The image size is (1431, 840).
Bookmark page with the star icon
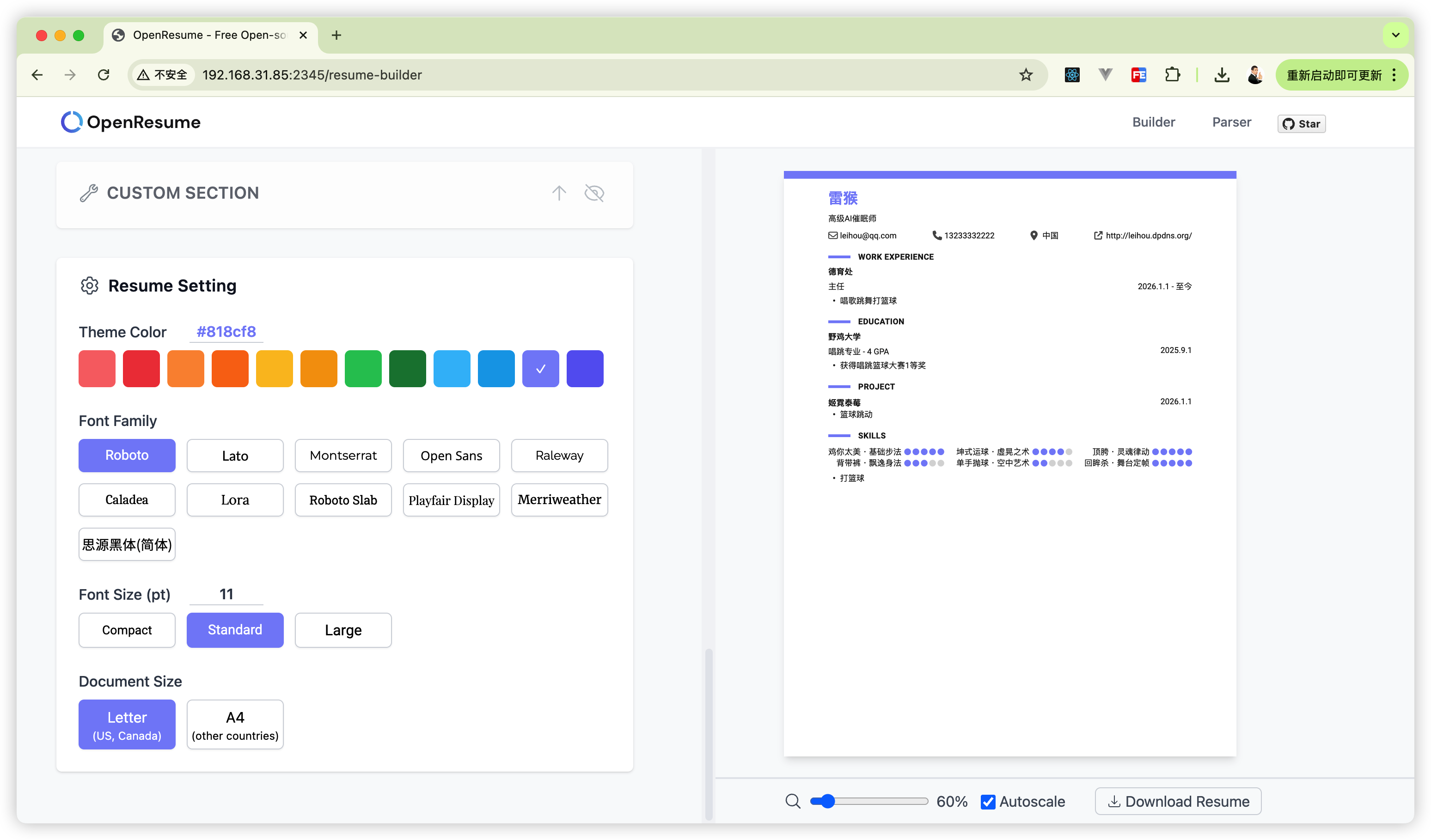tap(1026, 75)
